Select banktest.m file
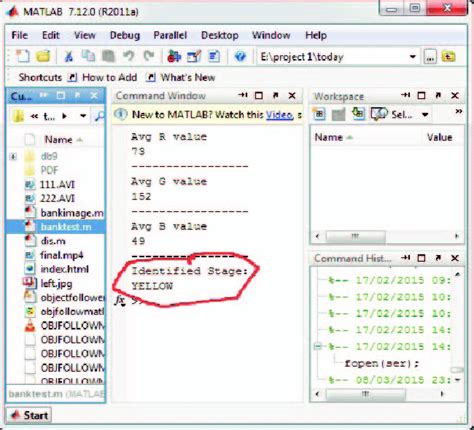This screenshot has width=474, height=430. tap(55, 227)
